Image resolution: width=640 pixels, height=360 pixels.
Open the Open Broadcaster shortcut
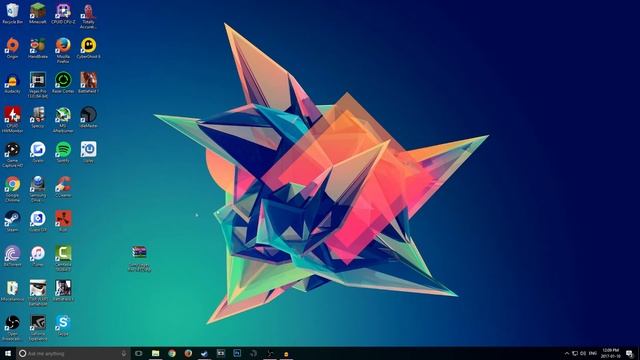click(x=12, y=328)
